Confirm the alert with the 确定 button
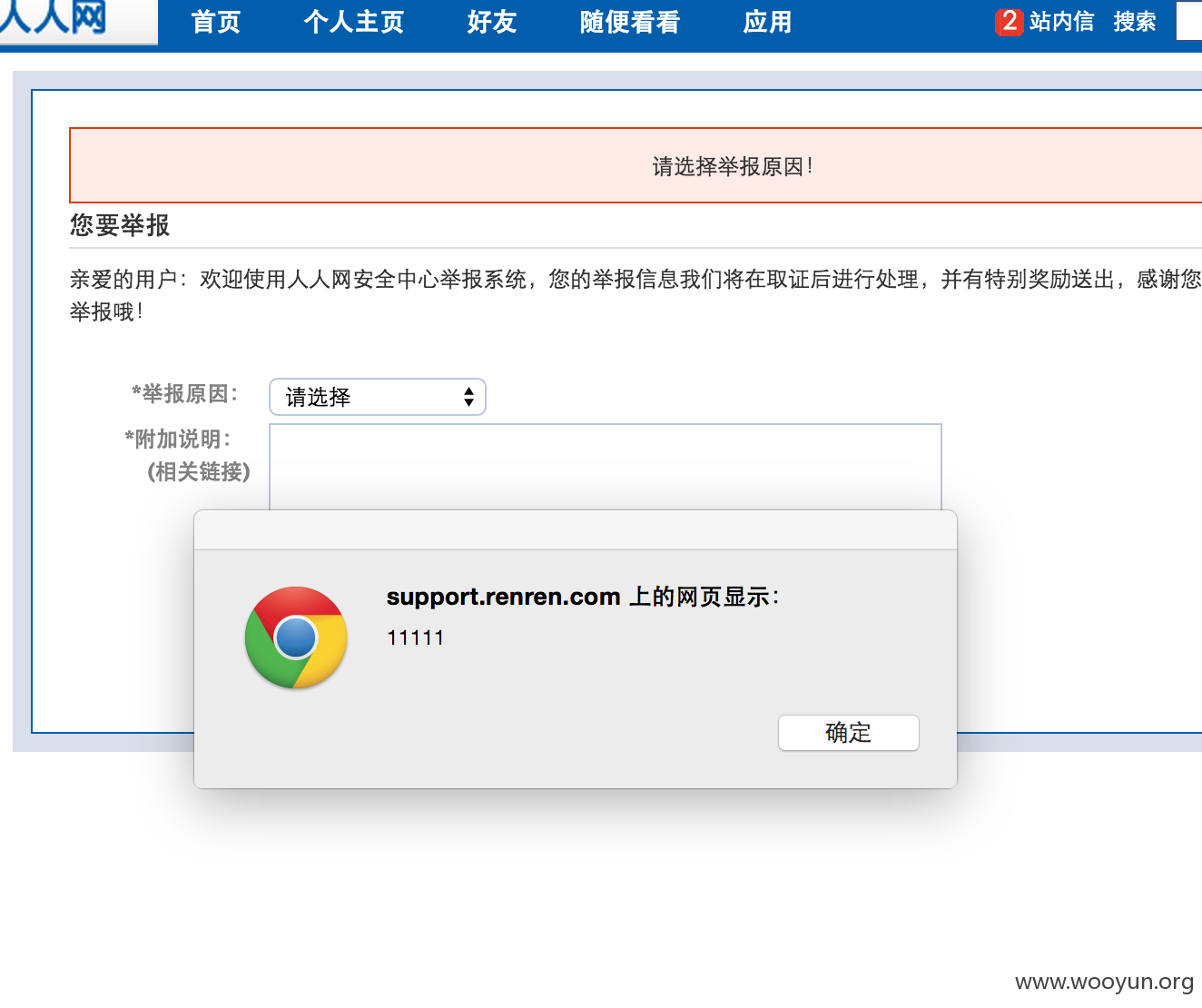This screenshot has width=1202, height=1008. click(x=849, y=733)
